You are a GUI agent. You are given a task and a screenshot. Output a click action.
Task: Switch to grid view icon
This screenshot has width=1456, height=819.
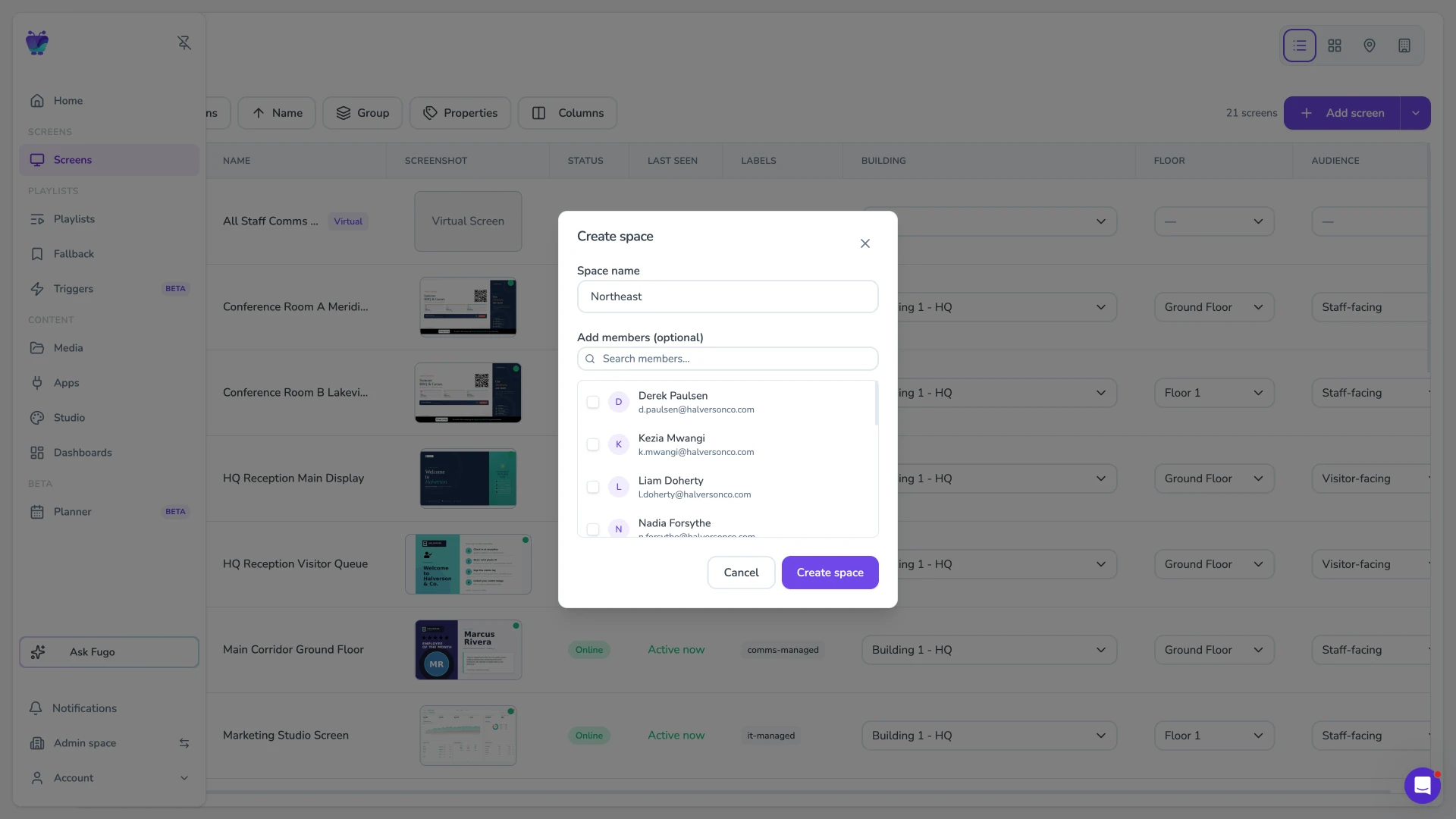pyautogui.click(x=1335, y=45)
